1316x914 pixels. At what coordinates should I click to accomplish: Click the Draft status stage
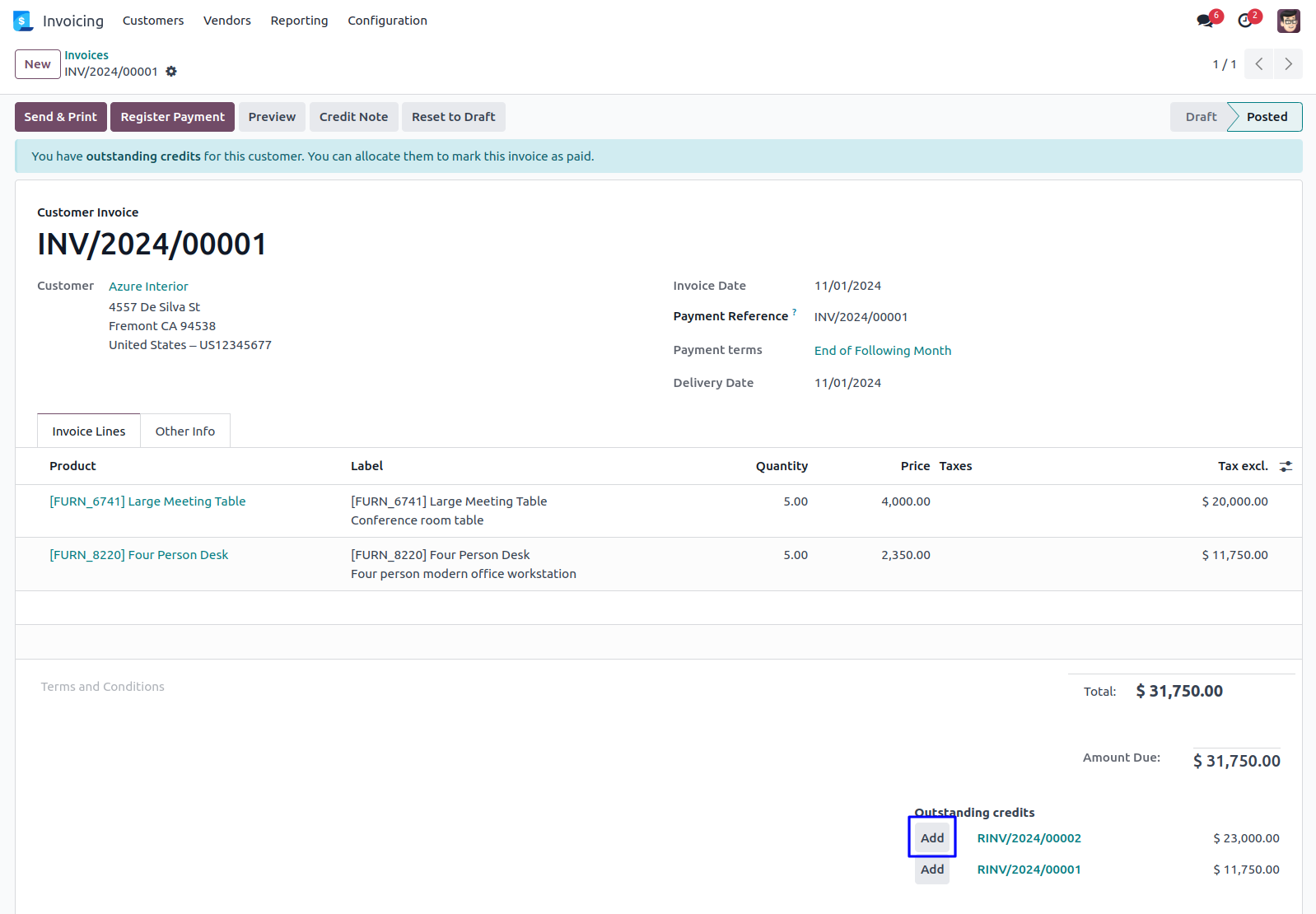[1200, 117]
